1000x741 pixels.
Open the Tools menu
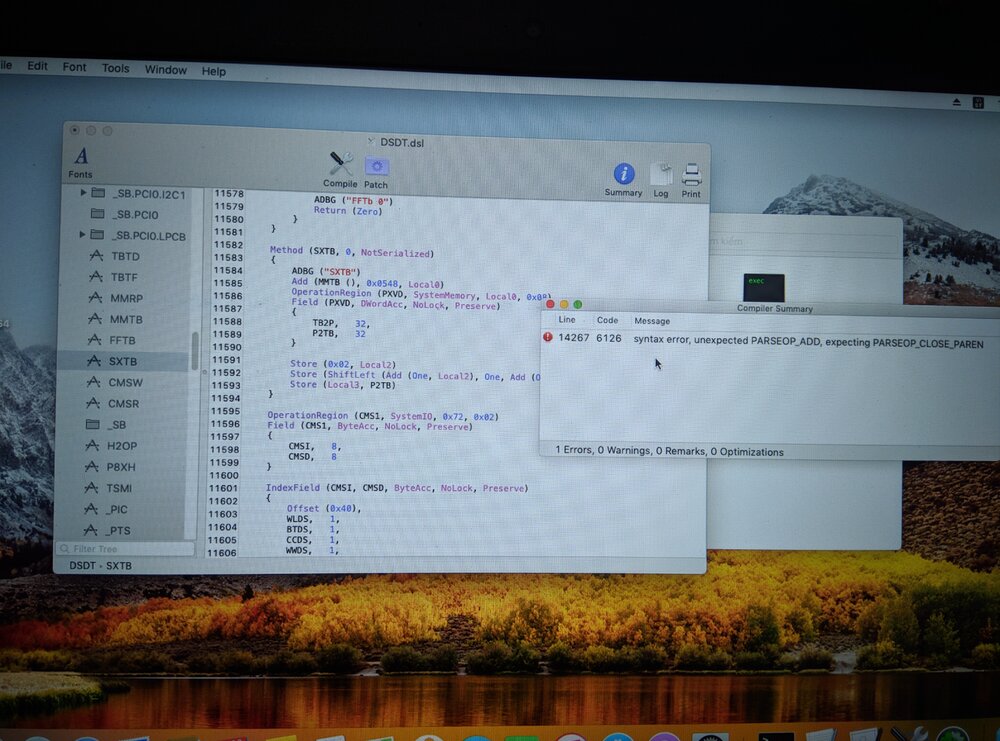[x=115, y=68]
